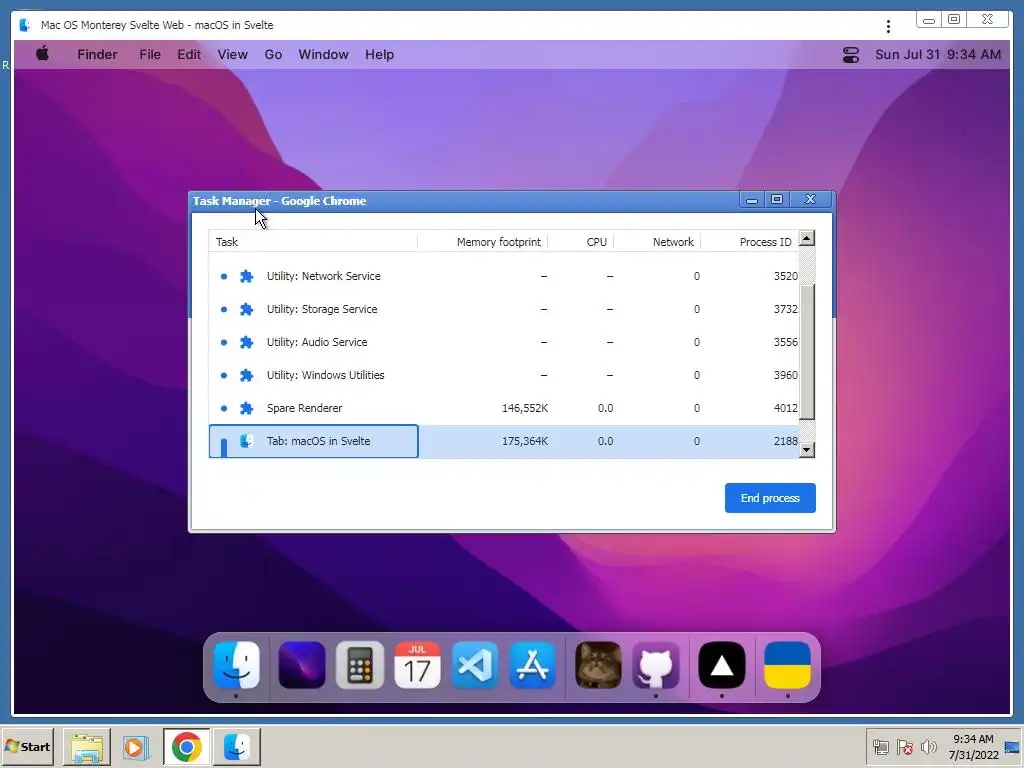Click the End process button

(x=770, y=498)
